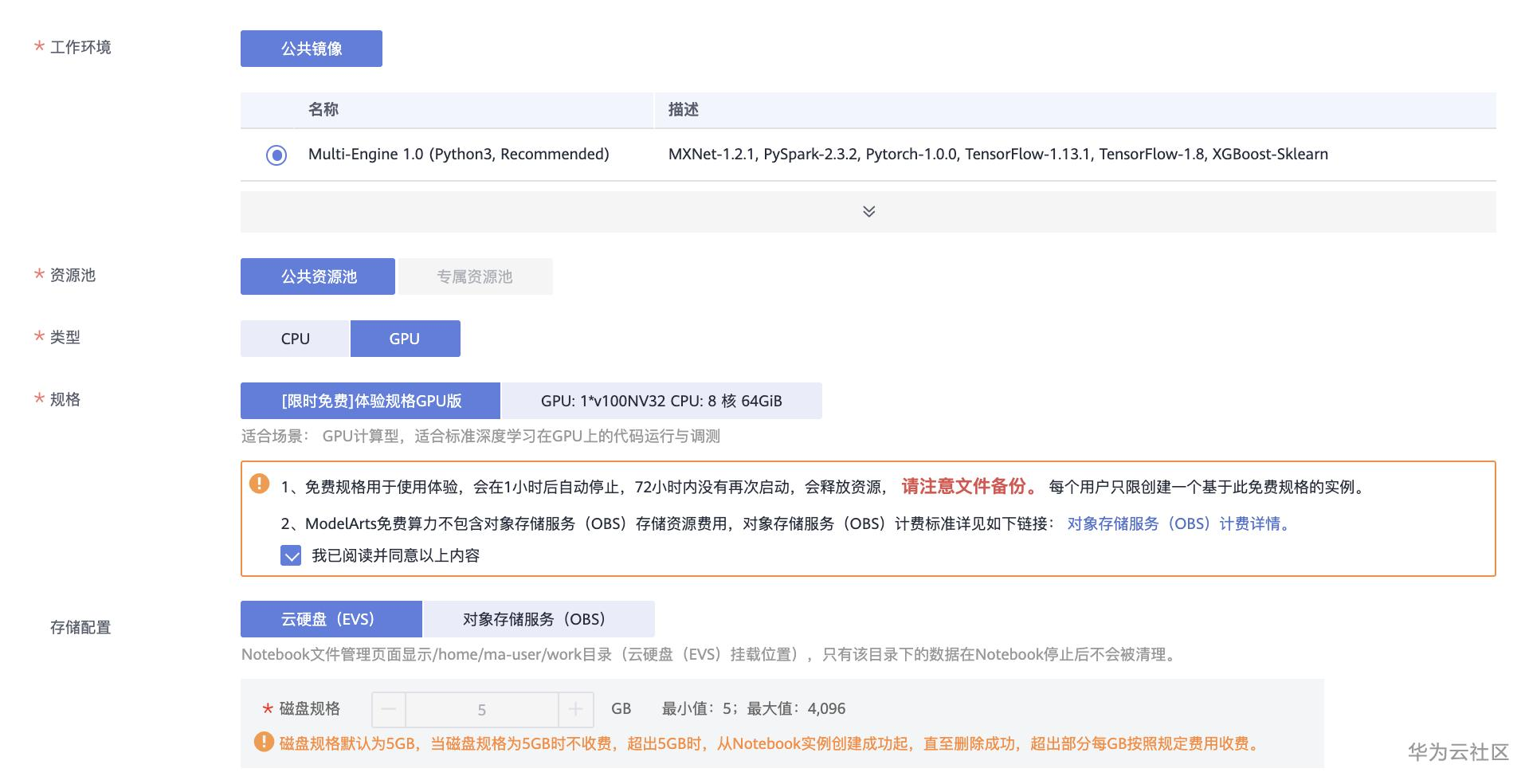Keep GPU type selected by clicking GPU
The image size is (1525, 784).
coord(405,338)
